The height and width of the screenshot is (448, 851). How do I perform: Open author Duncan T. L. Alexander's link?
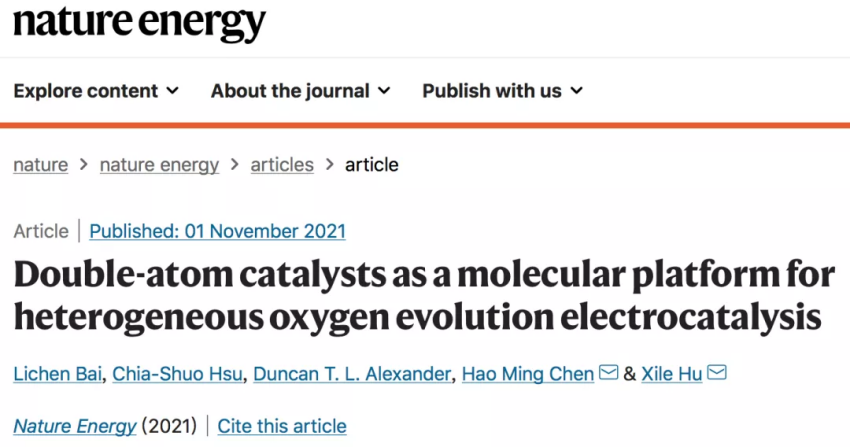(x=352, y=374)
